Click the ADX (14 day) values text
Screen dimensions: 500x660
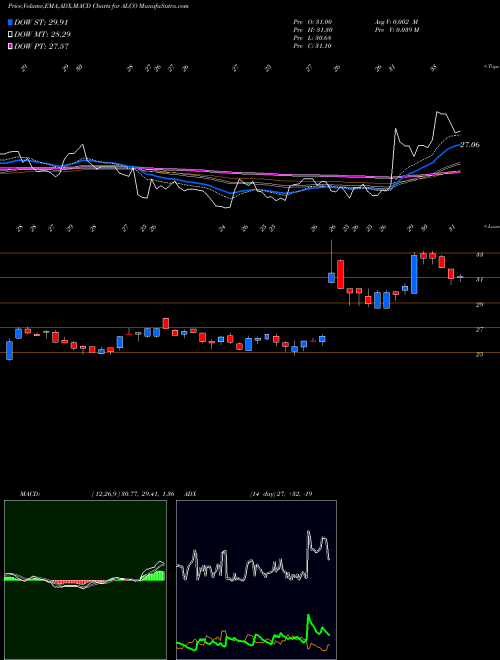[281, 494]
